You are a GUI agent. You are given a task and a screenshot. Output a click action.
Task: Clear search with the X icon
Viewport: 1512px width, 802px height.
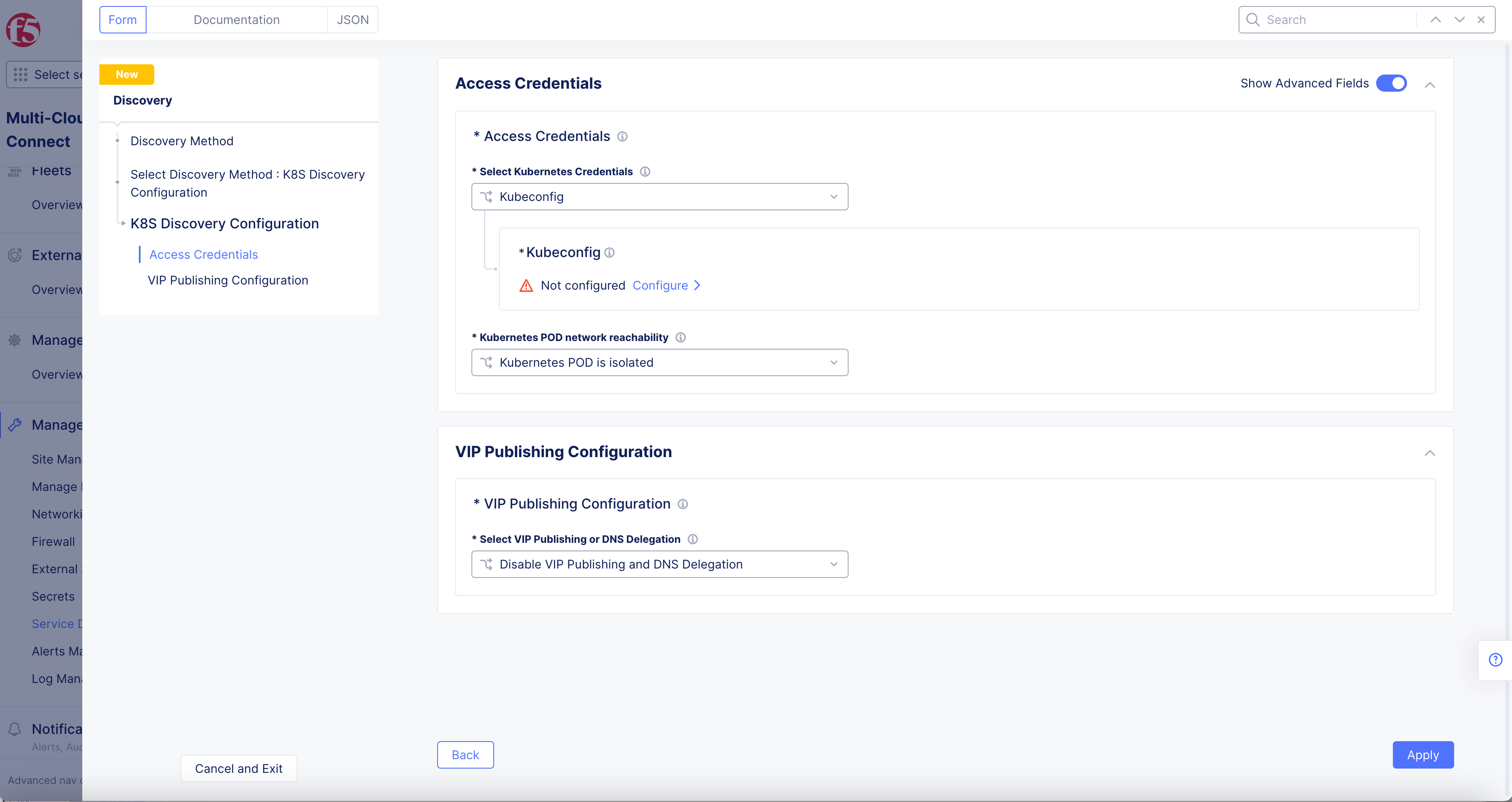click(1481, 20)
